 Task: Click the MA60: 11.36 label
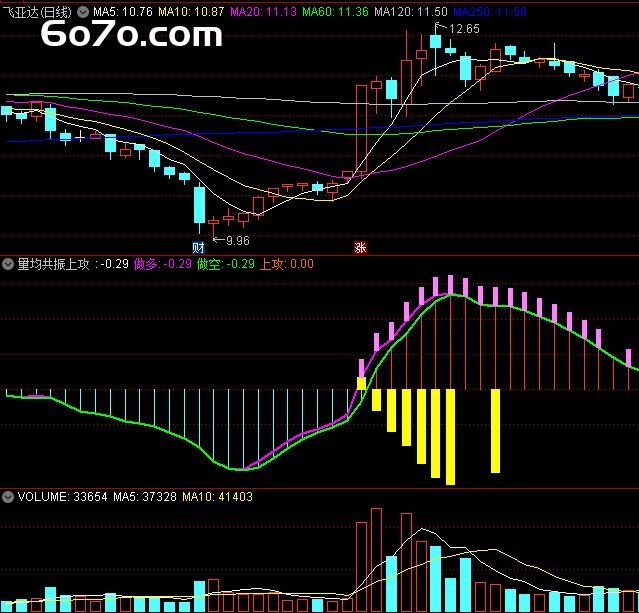(335, 12)
